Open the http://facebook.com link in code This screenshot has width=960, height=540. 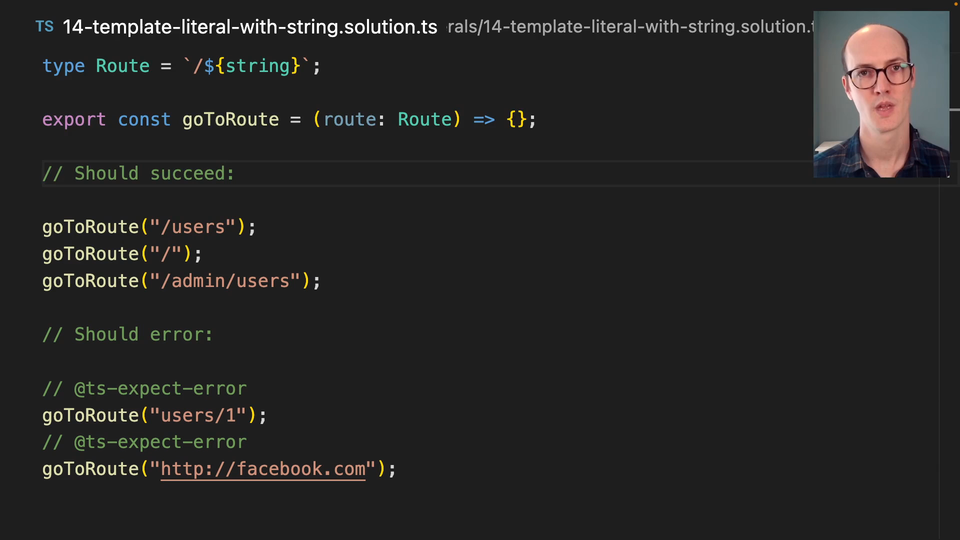pos(263,469)
